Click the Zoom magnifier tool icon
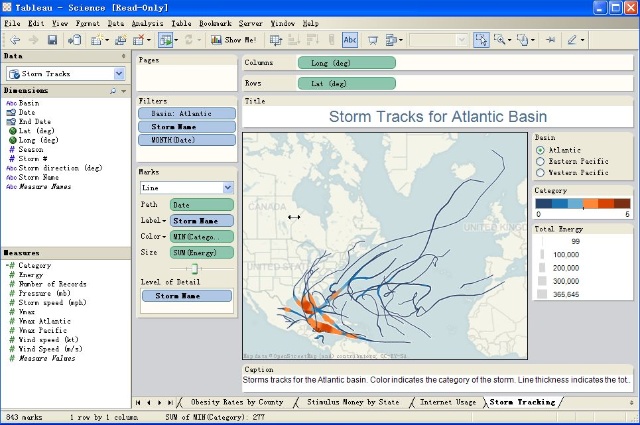640x425 pixels. 499,40
